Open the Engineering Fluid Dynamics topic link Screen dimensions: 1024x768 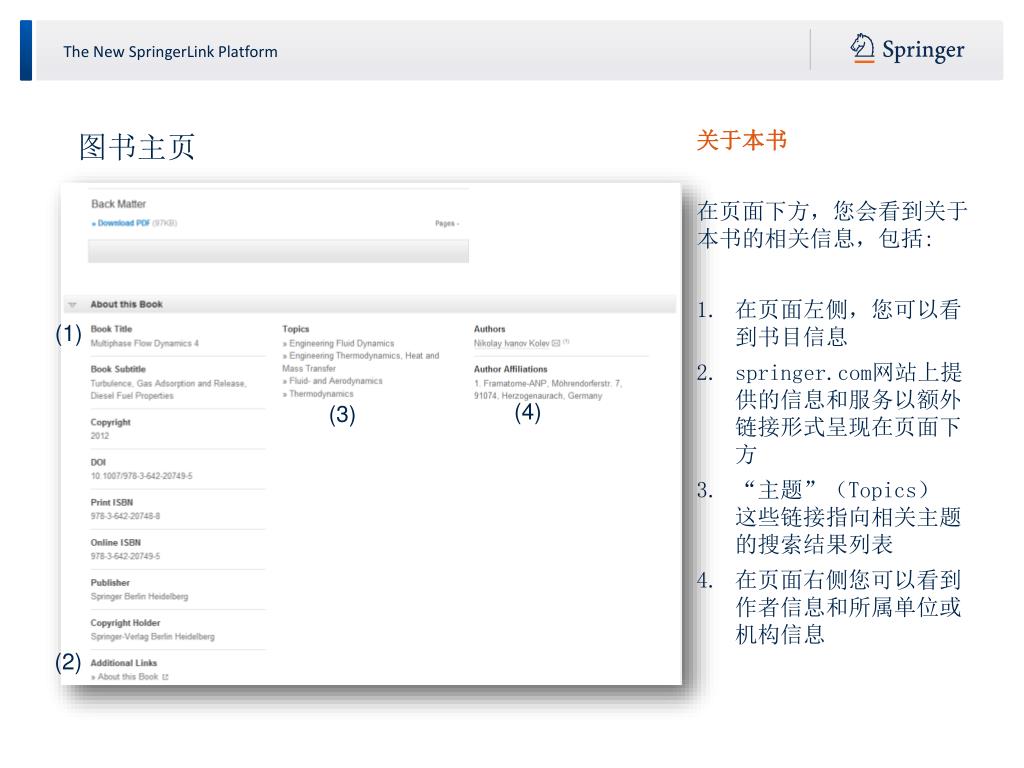coord(342,344)
